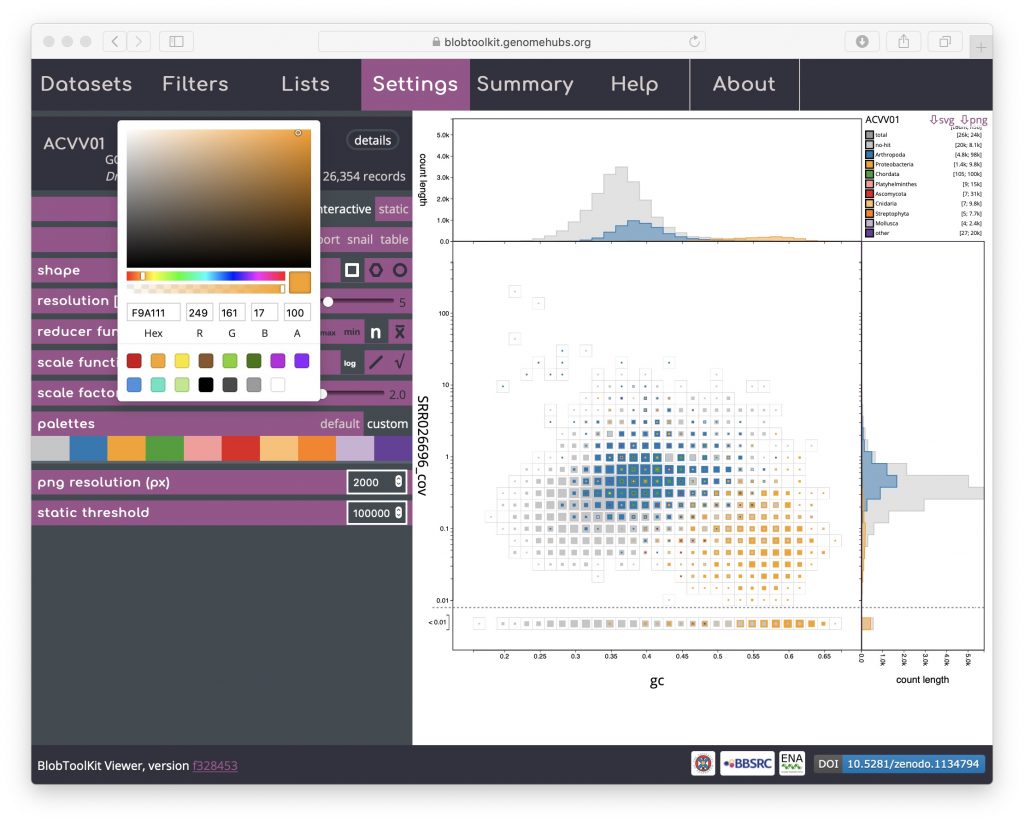Viewport: 1024px width, 823px height.
Task: Adjust the static threshold stepper
Action: (x=399, y=513)
